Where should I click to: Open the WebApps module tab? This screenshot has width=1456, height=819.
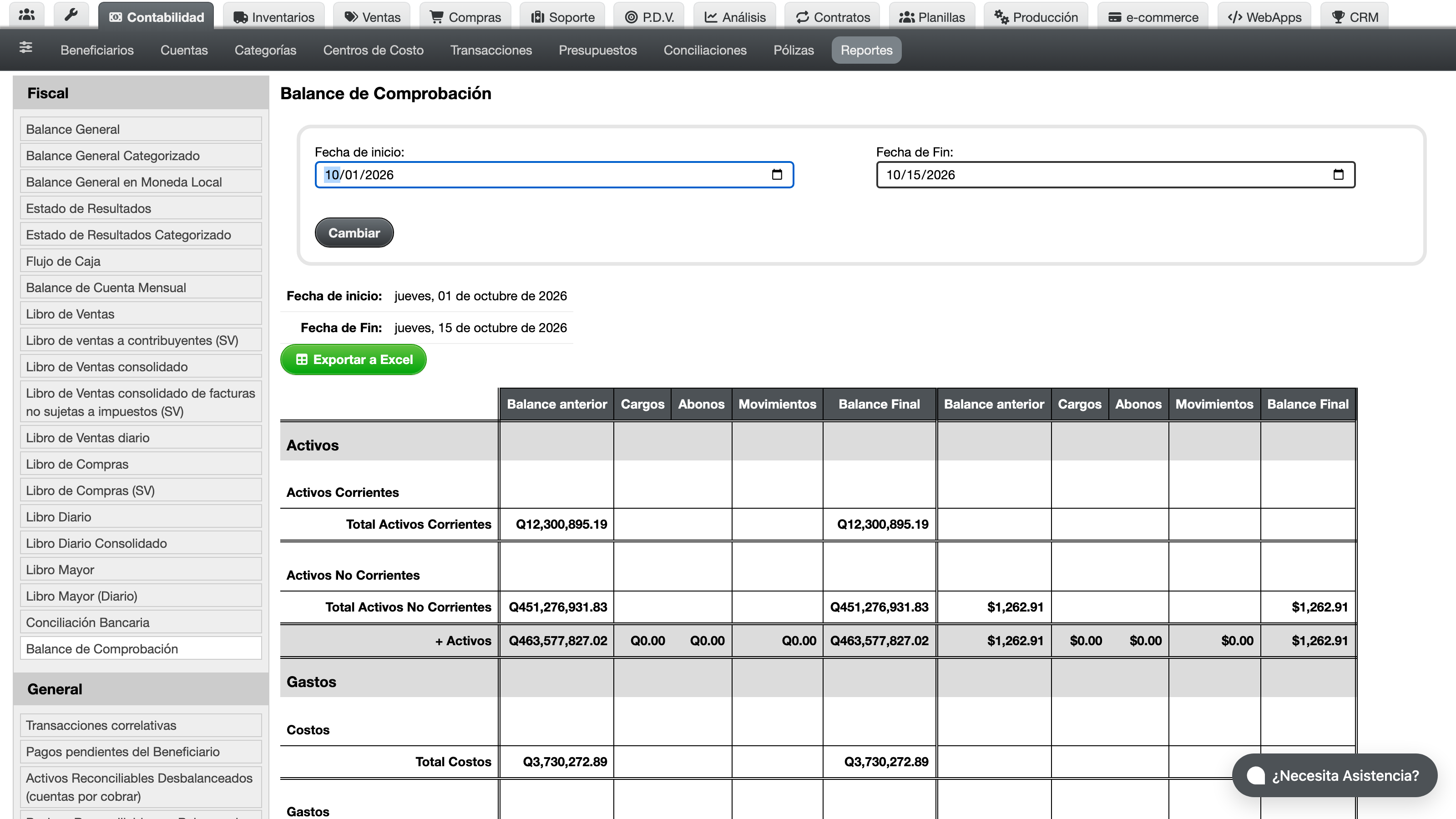1264,16
